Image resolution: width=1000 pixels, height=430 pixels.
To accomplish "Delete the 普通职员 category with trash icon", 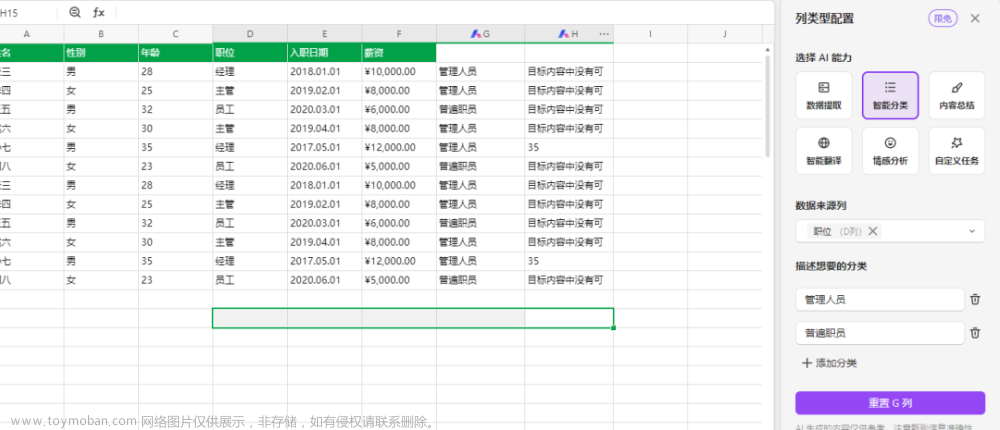I will point(974,333).
